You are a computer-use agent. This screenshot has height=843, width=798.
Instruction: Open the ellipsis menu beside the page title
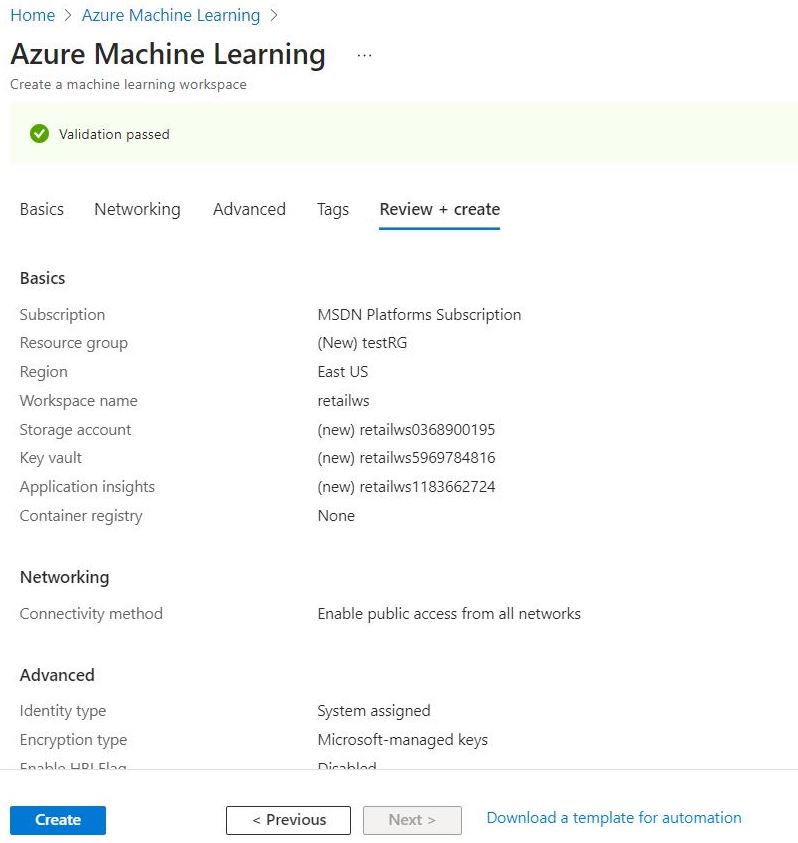point(364,55)
